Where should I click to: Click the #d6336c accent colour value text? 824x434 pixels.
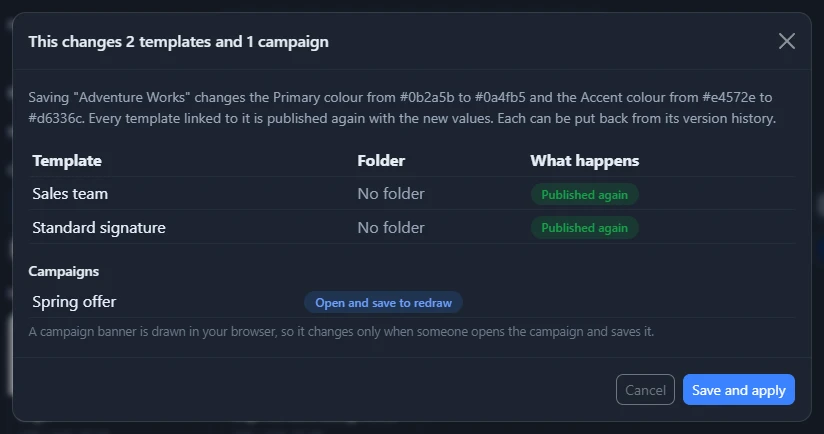click(56, 119)
